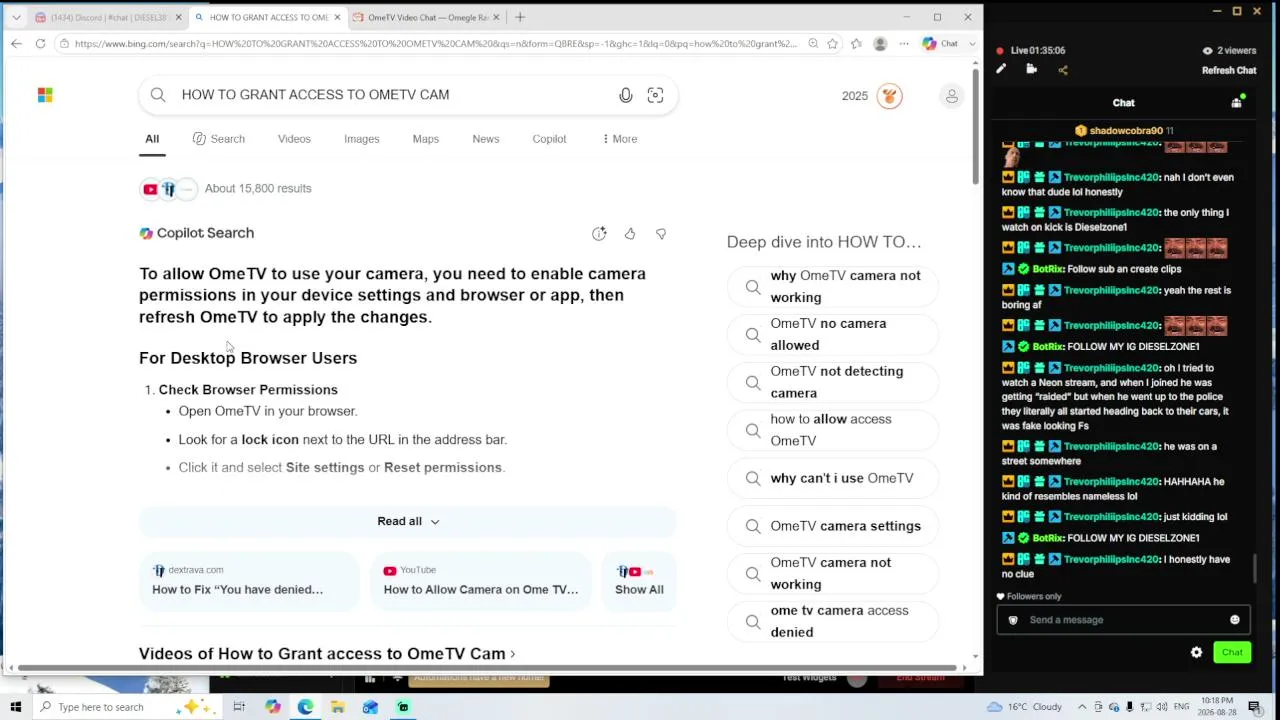The image size is (1280, 720).
Task: Send message with green Chat button
Action: 1232,652
